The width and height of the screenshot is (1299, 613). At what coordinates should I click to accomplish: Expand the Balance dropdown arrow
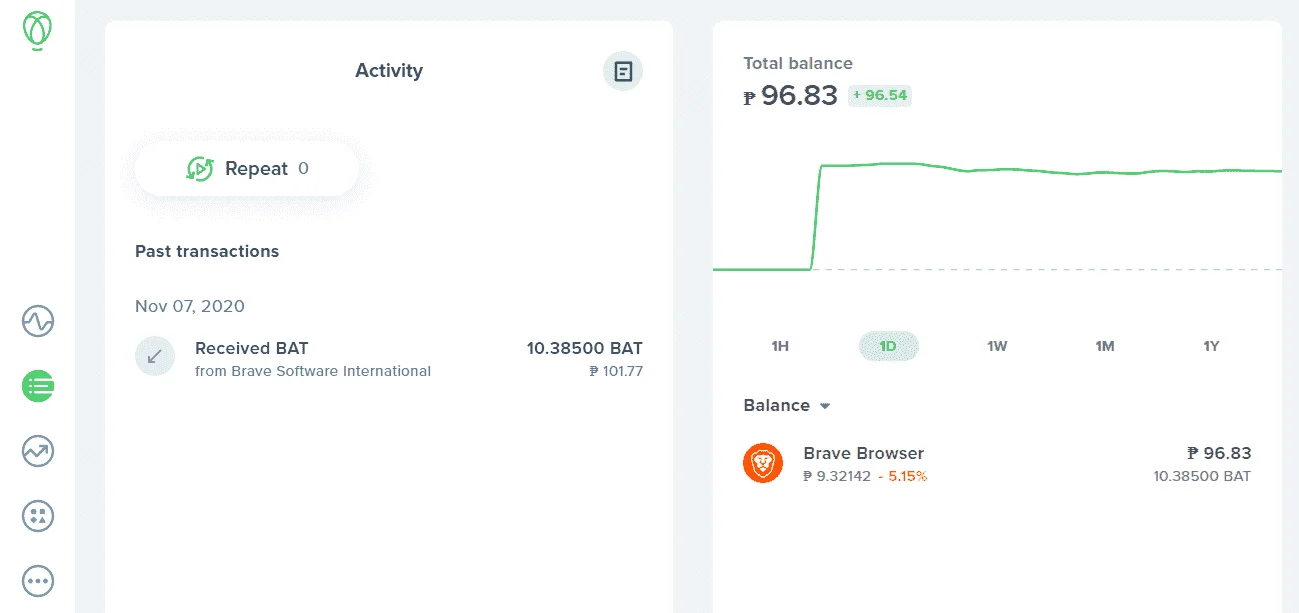[825, 406]
